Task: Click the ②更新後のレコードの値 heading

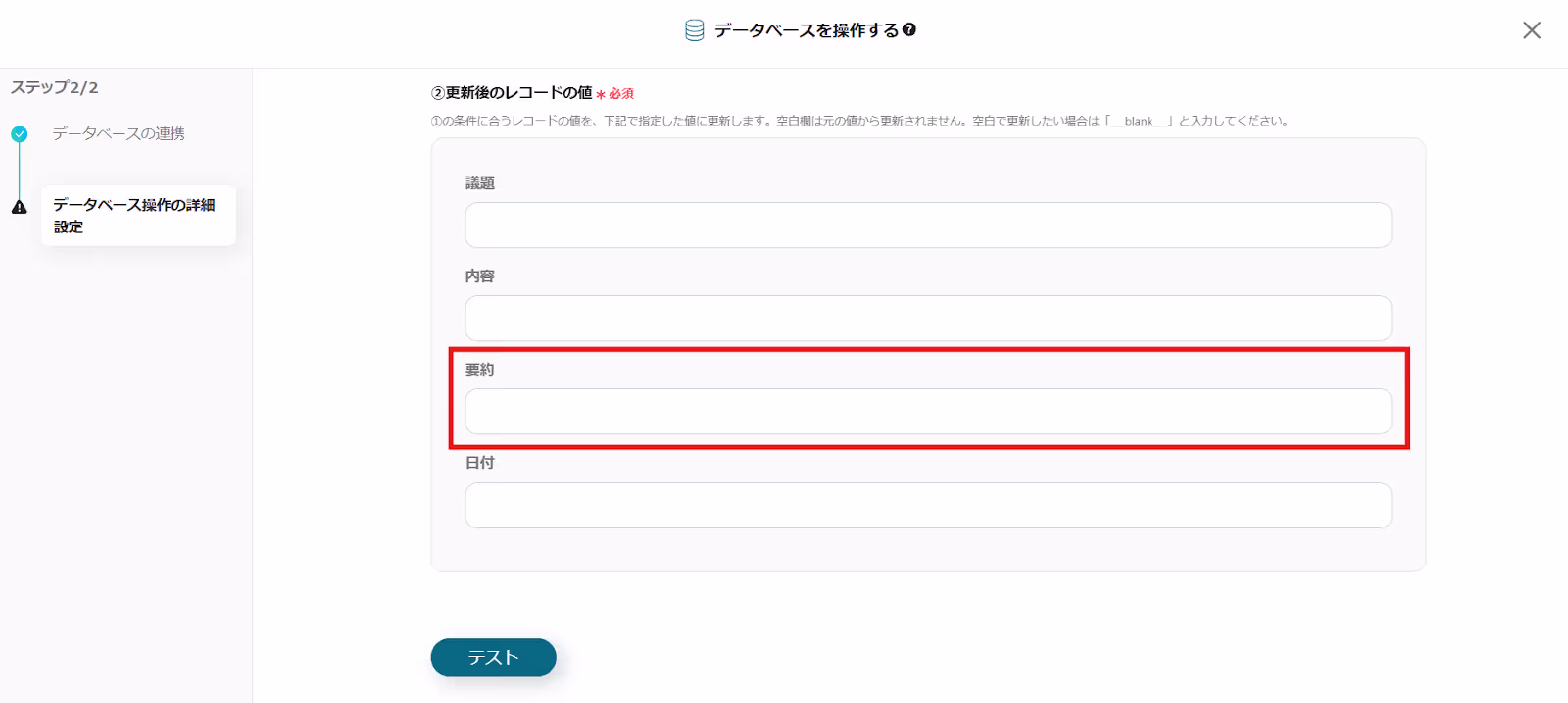Action: (x=512, y=93)
